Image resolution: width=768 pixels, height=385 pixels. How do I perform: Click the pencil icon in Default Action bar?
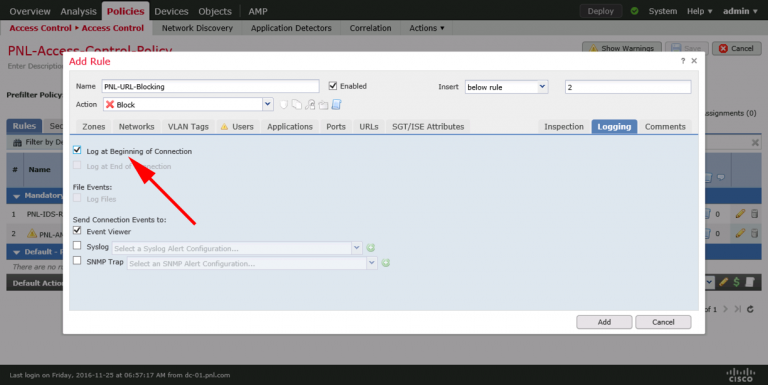723,282
